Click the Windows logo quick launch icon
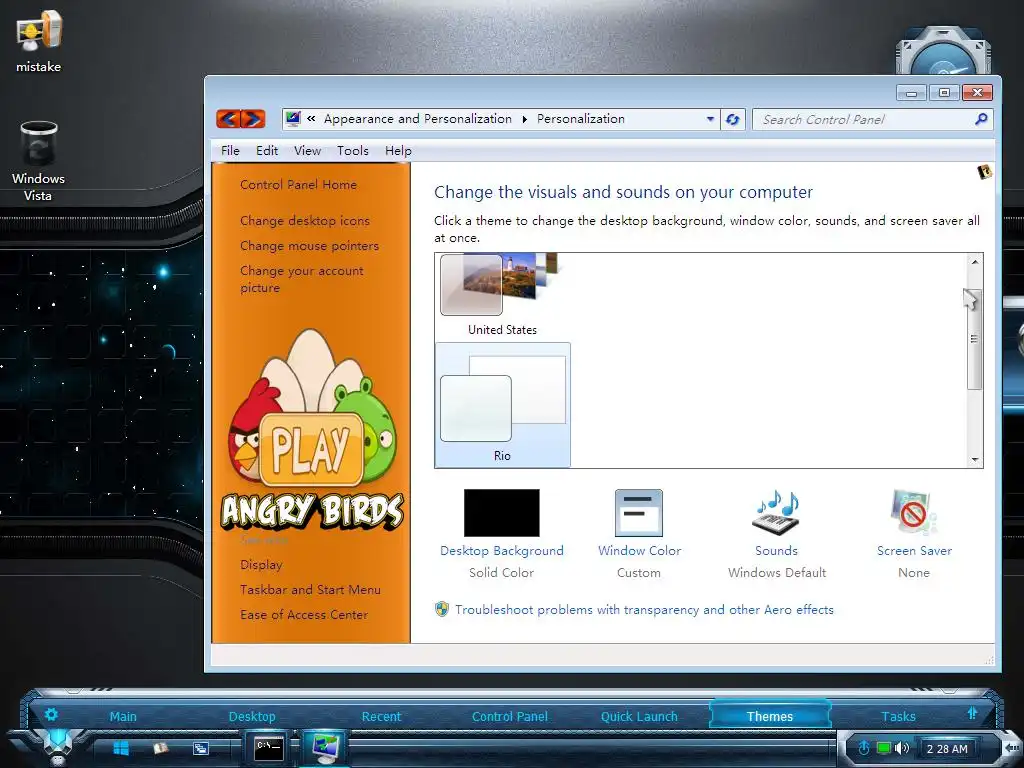This screenshot has height=768, width=1024. 121,748
